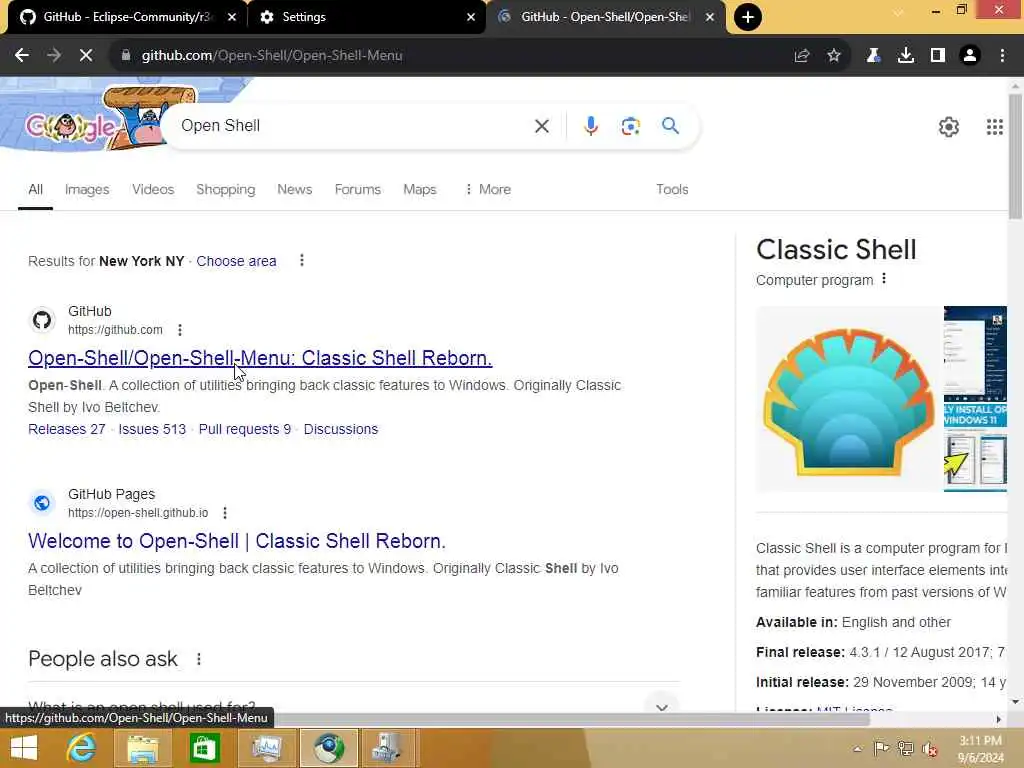
Task: Open options beside People also ask
Action: tap(199, 659)
